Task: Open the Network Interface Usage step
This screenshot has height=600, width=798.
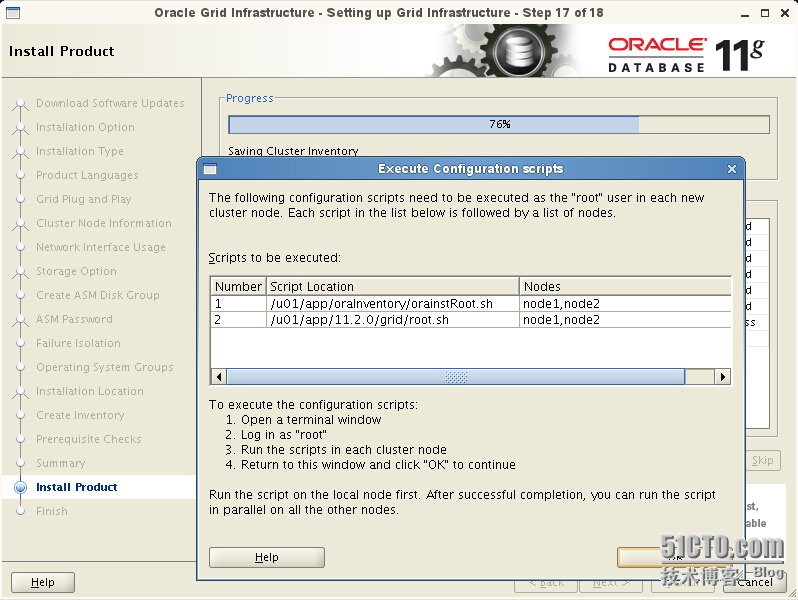Action: (x=101, y=247)
